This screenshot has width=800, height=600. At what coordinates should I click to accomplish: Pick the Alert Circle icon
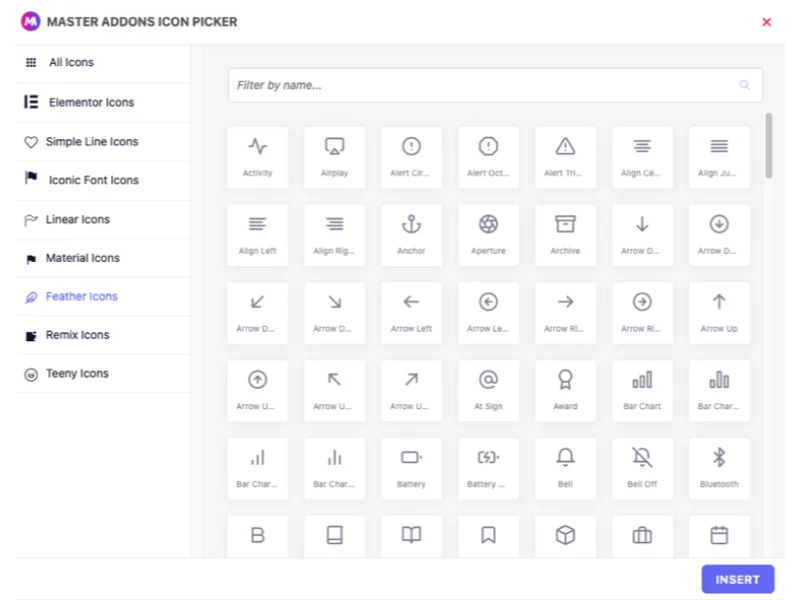pyautogui.click(x=411, y=158)
